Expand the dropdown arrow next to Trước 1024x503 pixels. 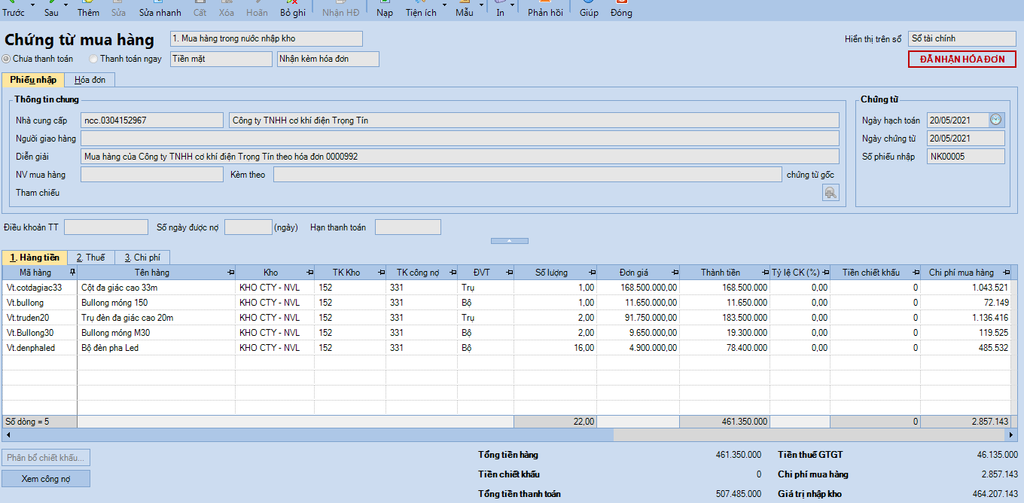tap(32, 5)
